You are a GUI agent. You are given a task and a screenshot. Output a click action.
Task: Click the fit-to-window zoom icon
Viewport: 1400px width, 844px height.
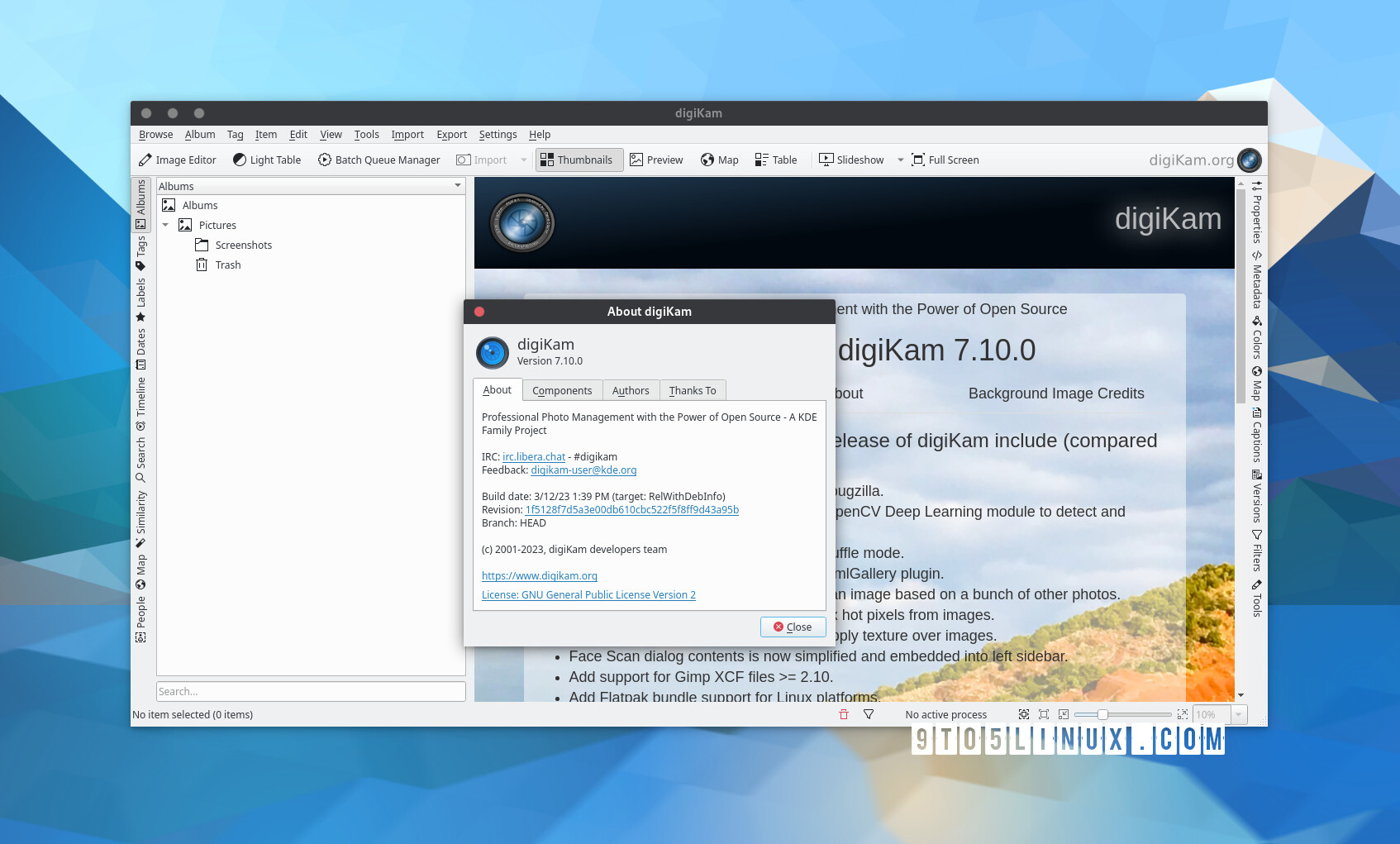[x=1024, y=714]
